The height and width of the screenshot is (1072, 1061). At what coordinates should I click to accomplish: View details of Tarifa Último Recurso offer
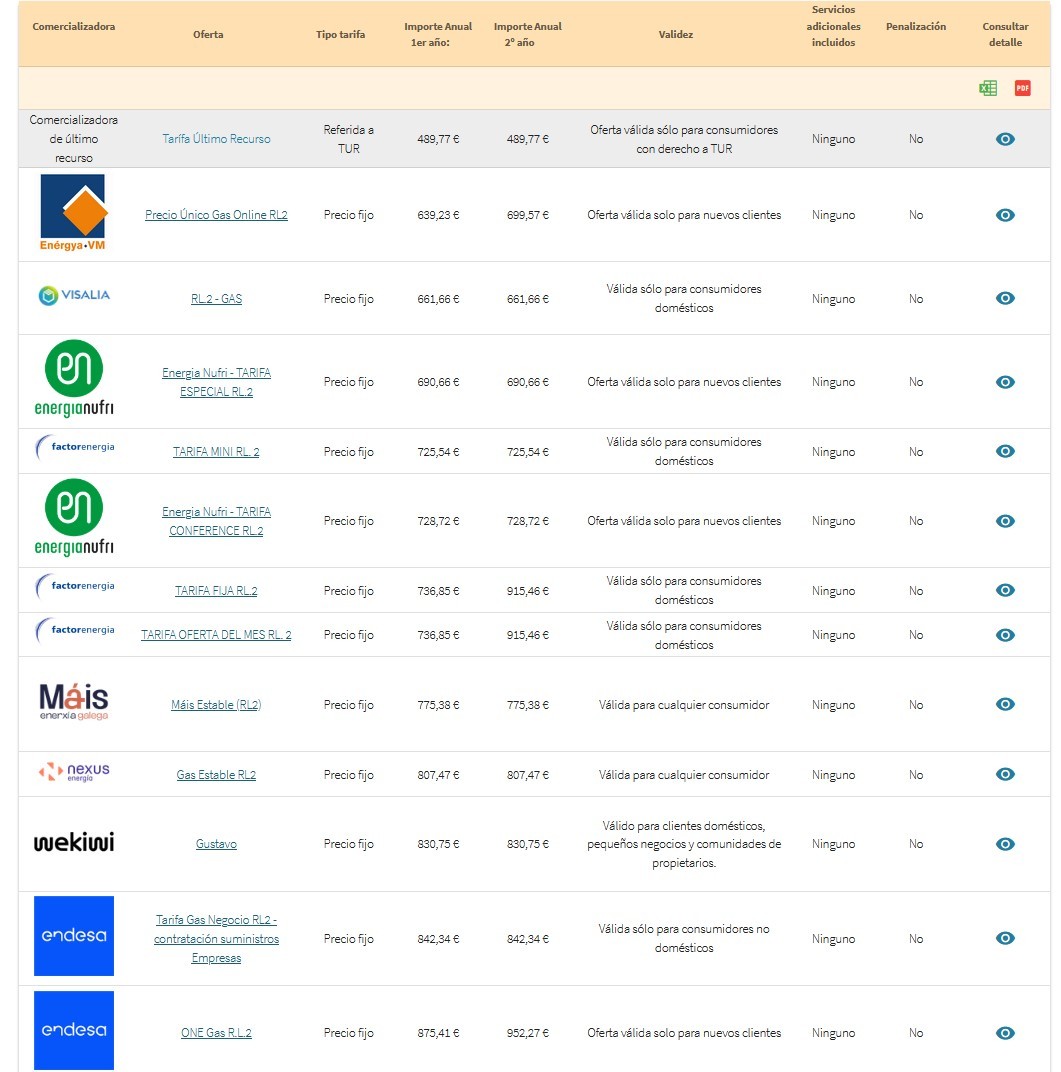point(1005,139)
